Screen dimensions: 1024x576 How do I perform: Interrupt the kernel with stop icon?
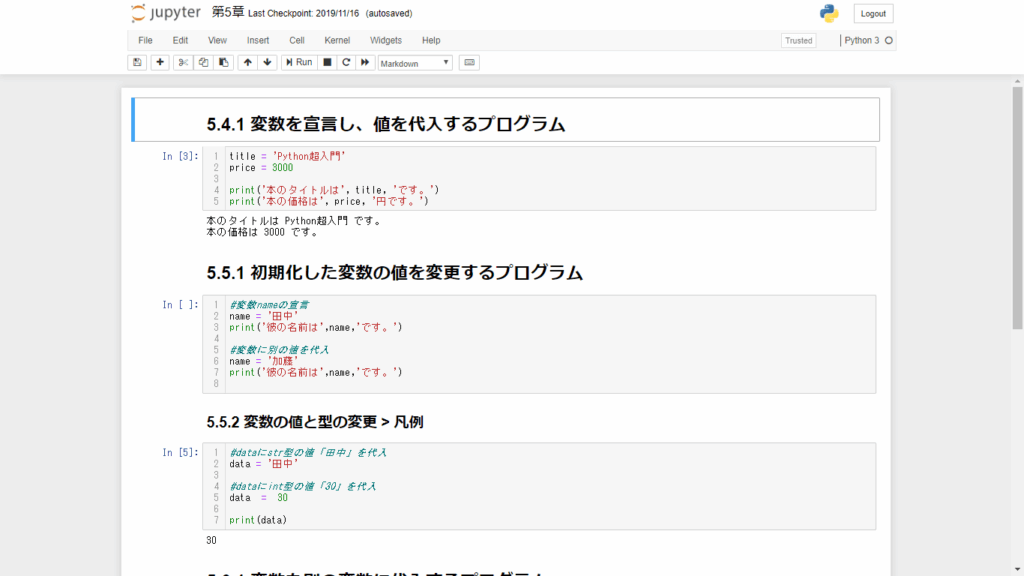326,62
